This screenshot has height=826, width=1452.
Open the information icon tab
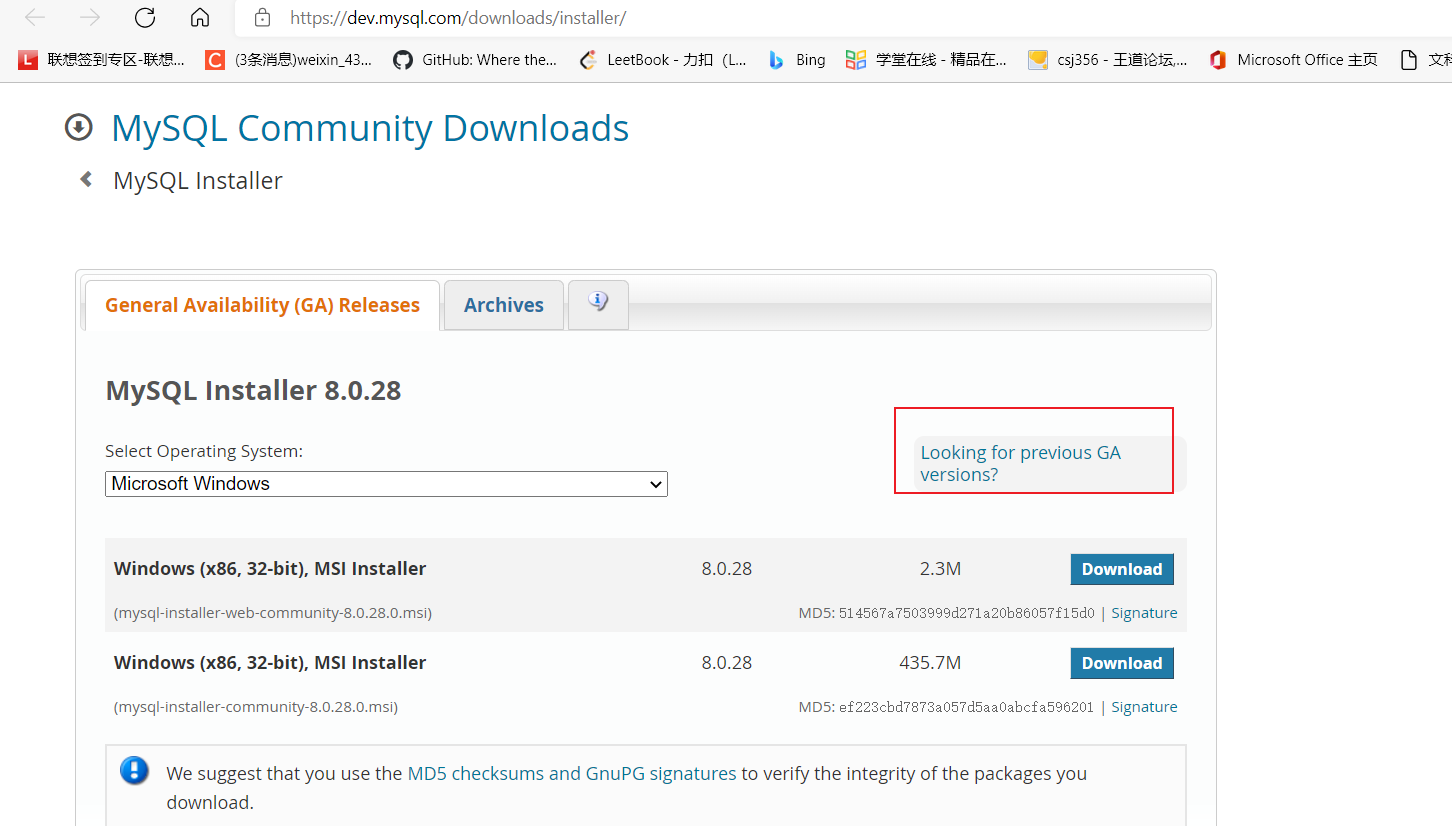tap(598, 304)
